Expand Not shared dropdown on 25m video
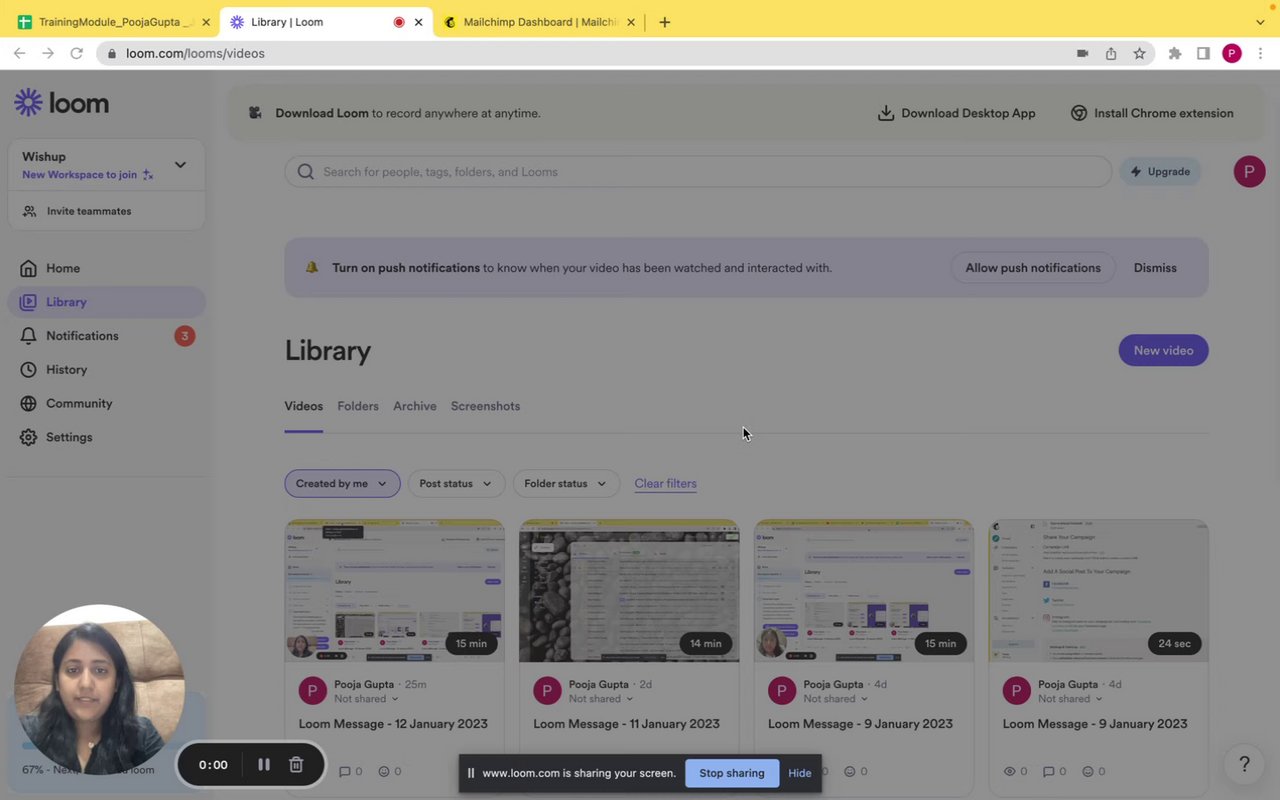1280x800 pixels. [366, 699]
